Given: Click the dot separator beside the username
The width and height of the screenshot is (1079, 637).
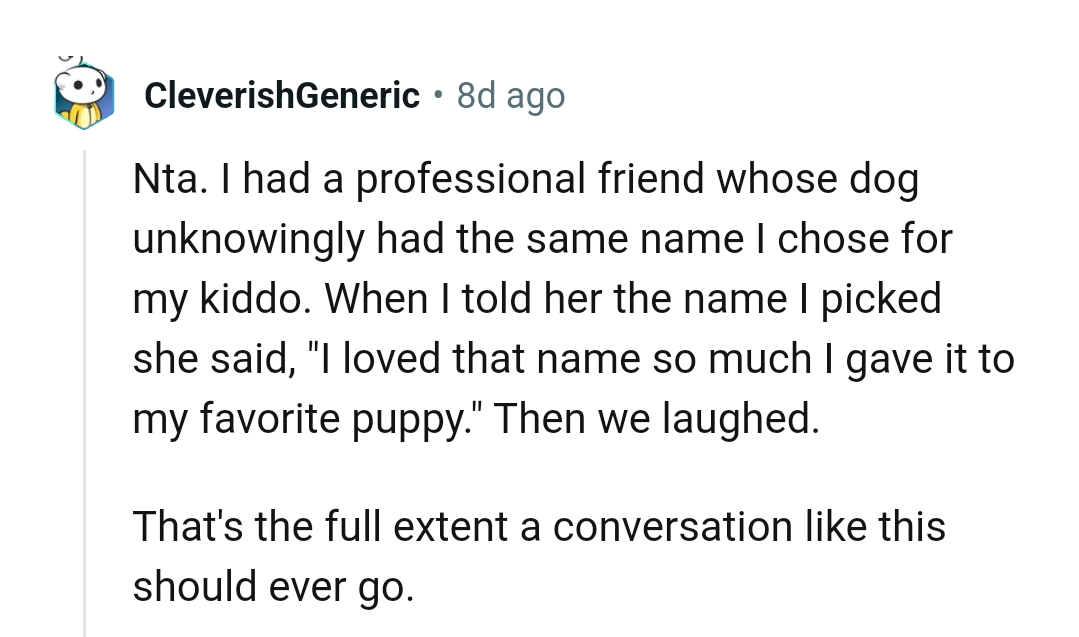Looking at the screenshot, I should [438, 96].
